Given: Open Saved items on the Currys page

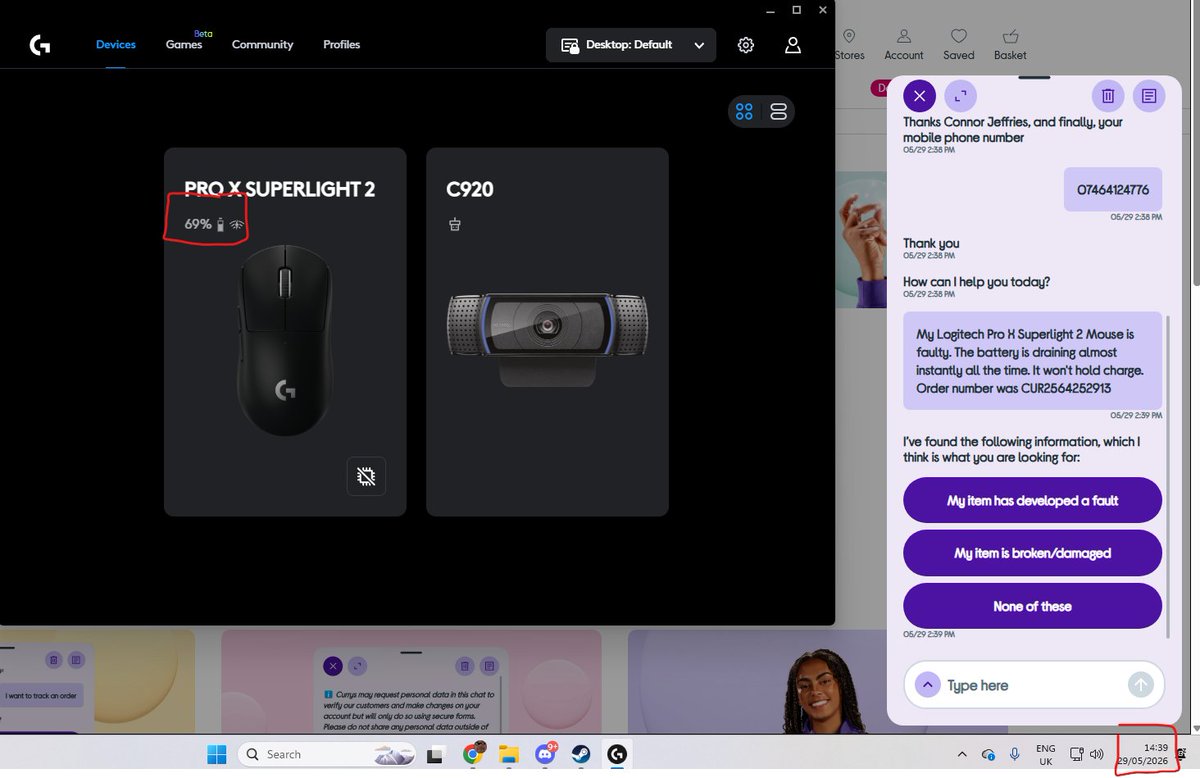Looking at the screenshot, I should tap(959, 45).
